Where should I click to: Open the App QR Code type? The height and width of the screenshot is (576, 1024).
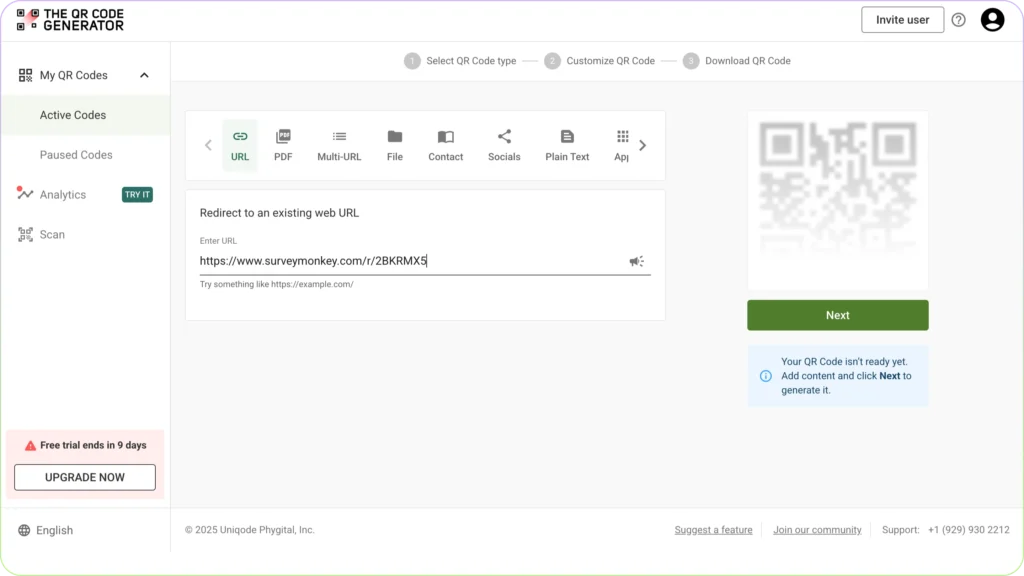point(622,145)
